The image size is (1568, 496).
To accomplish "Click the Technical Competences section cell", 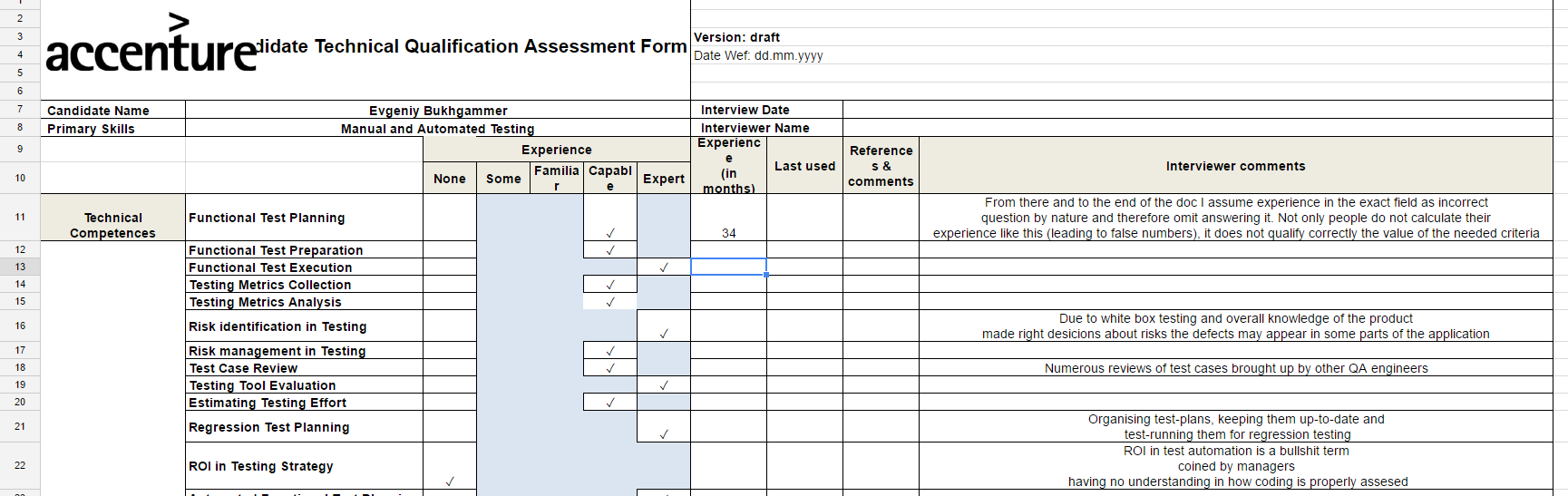I will click(112, 225).
